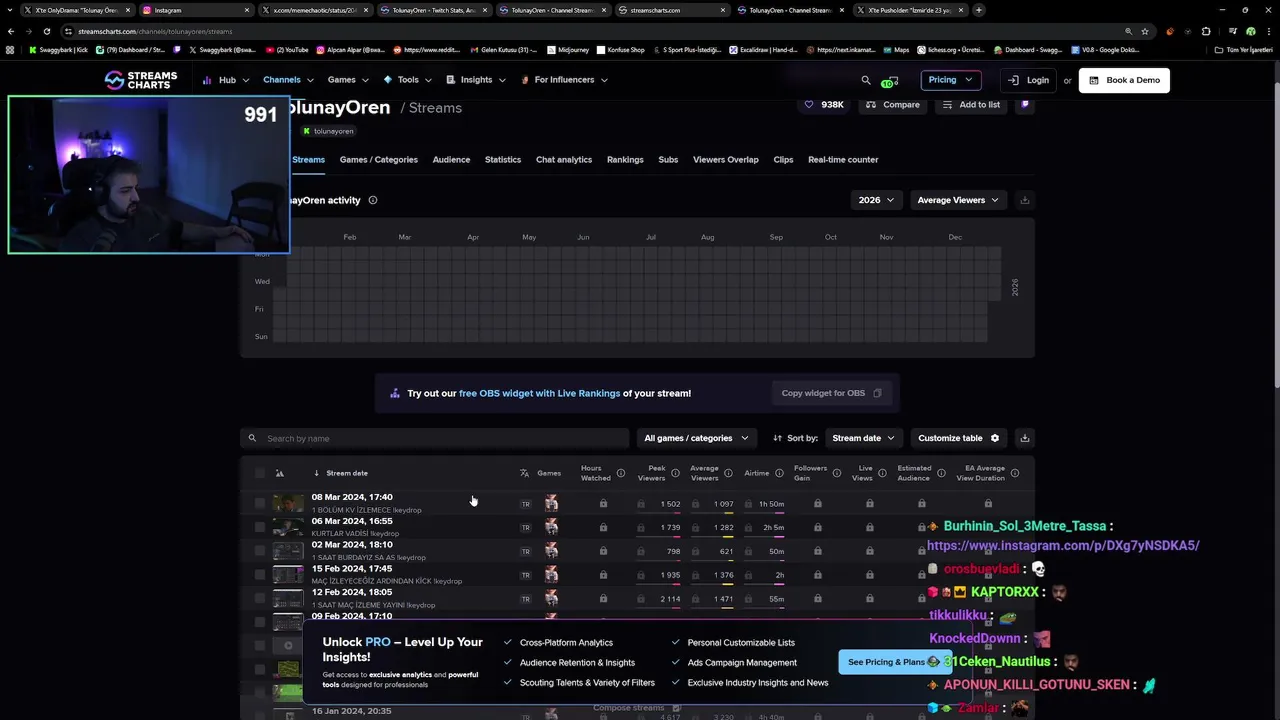1280x720 pixels.
Task: Click the Streams Charts logo
Action: (x=141, y=80)
